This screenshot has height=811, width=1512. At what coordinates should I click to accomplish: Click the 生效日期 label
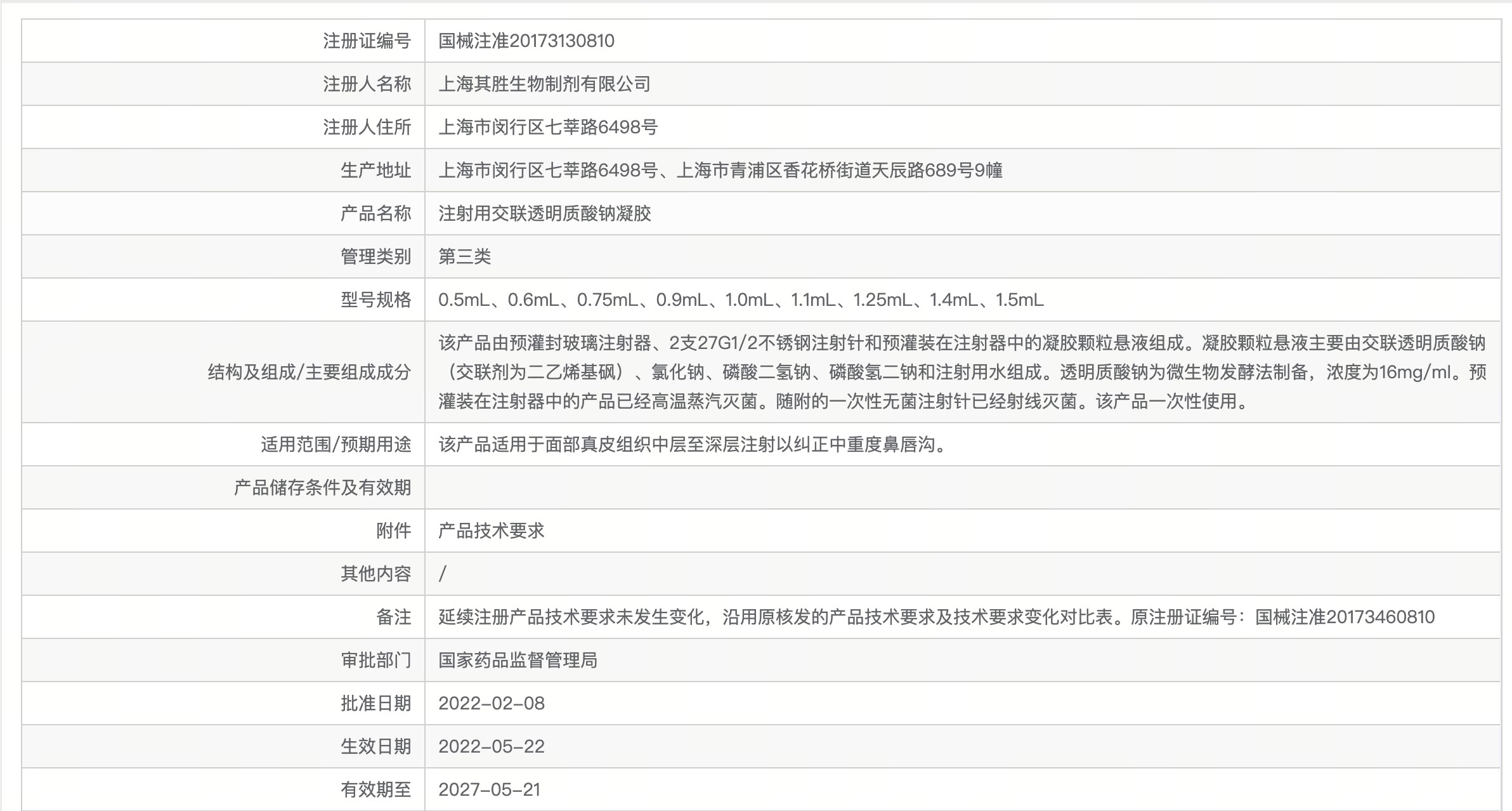375,746
